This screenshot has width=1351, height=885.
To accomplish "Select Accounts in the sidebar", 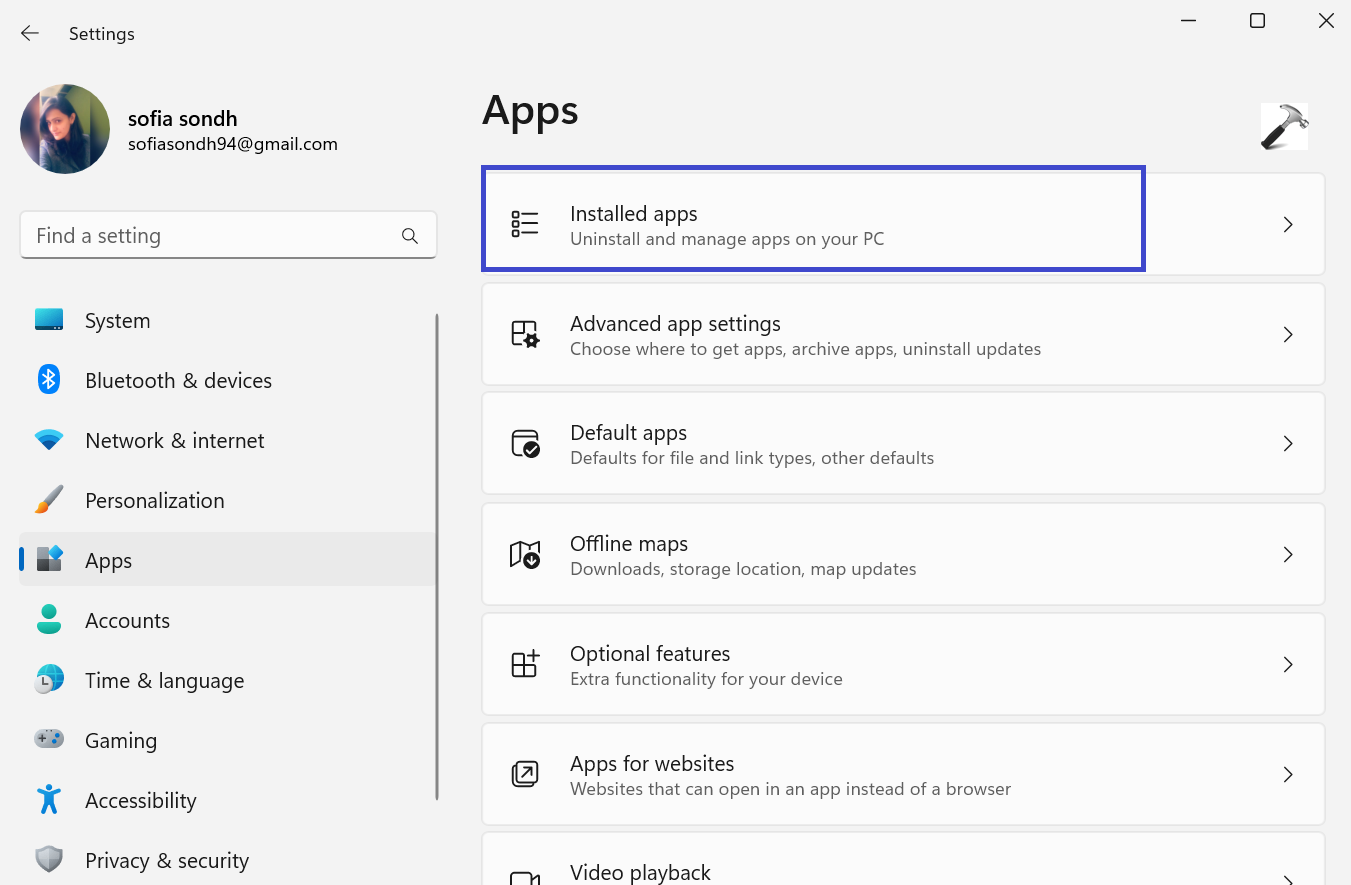I will 127,621.
